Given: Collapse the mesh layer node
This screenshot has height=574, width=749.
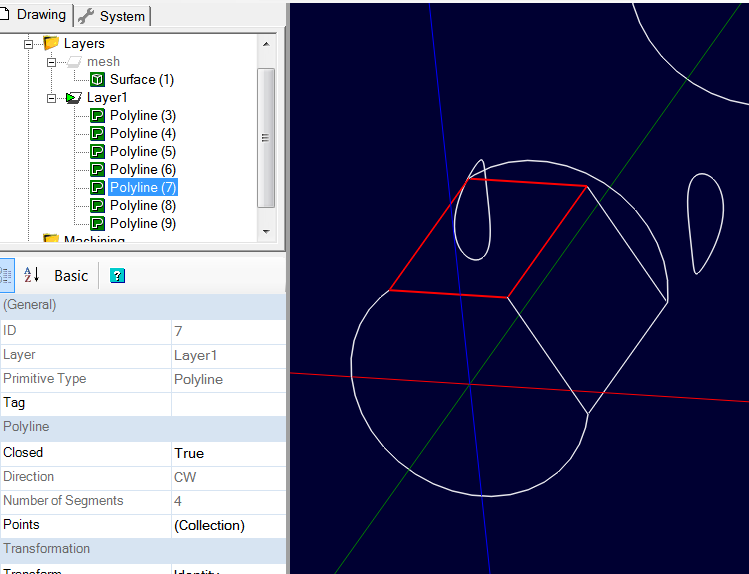Looking at the screenshot, I should point(52,63).
